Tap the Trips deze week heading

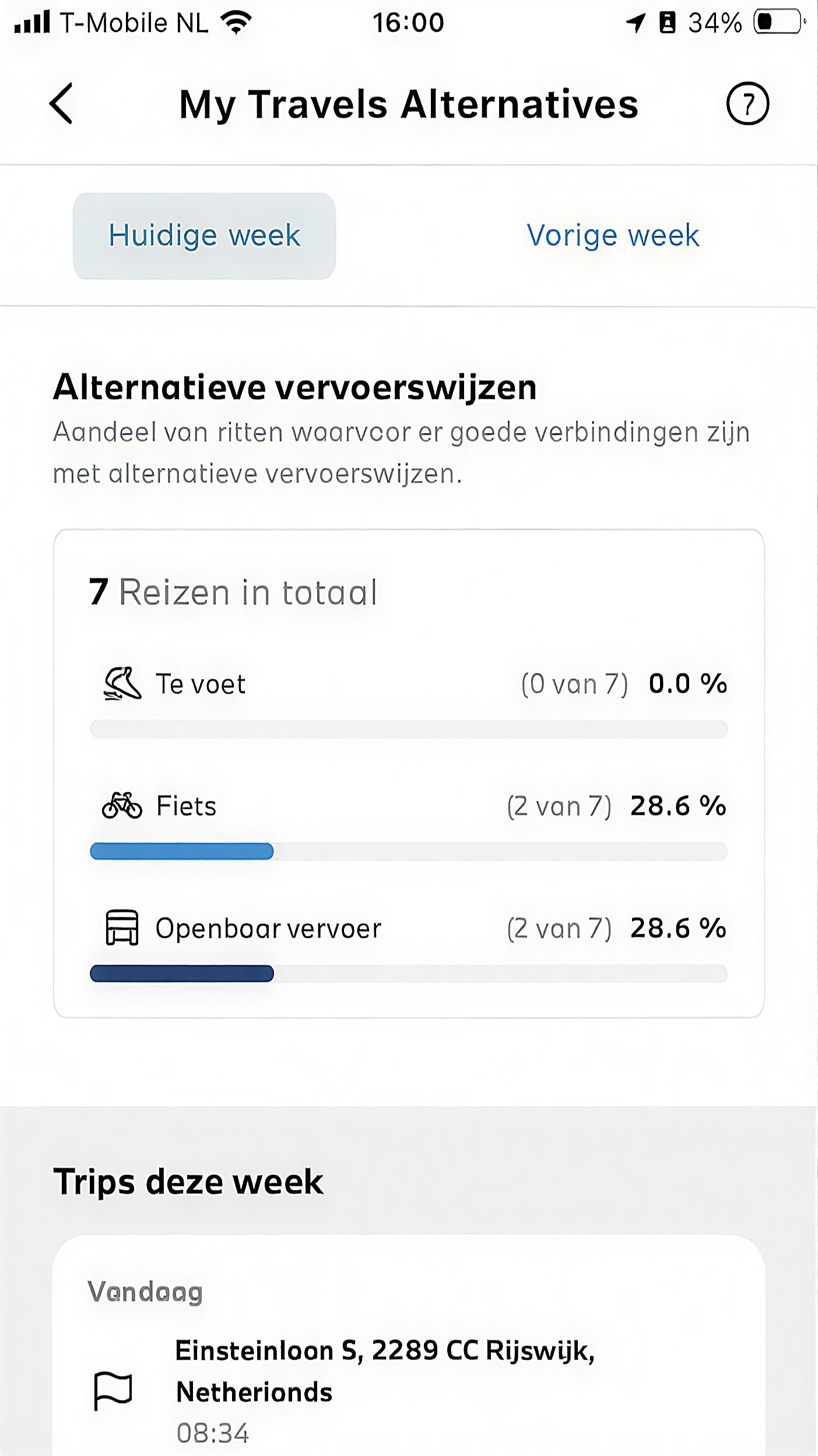tap(188, 1182)
